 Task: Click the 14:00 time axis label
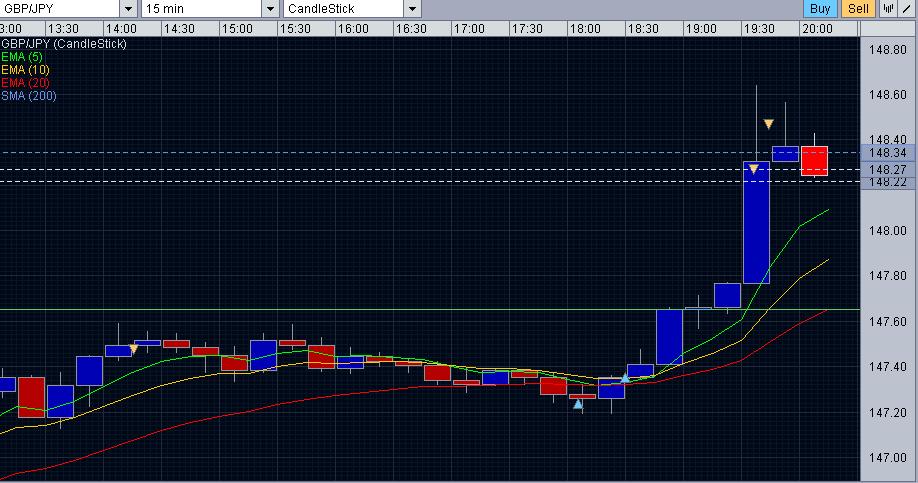tap(121, 29)
